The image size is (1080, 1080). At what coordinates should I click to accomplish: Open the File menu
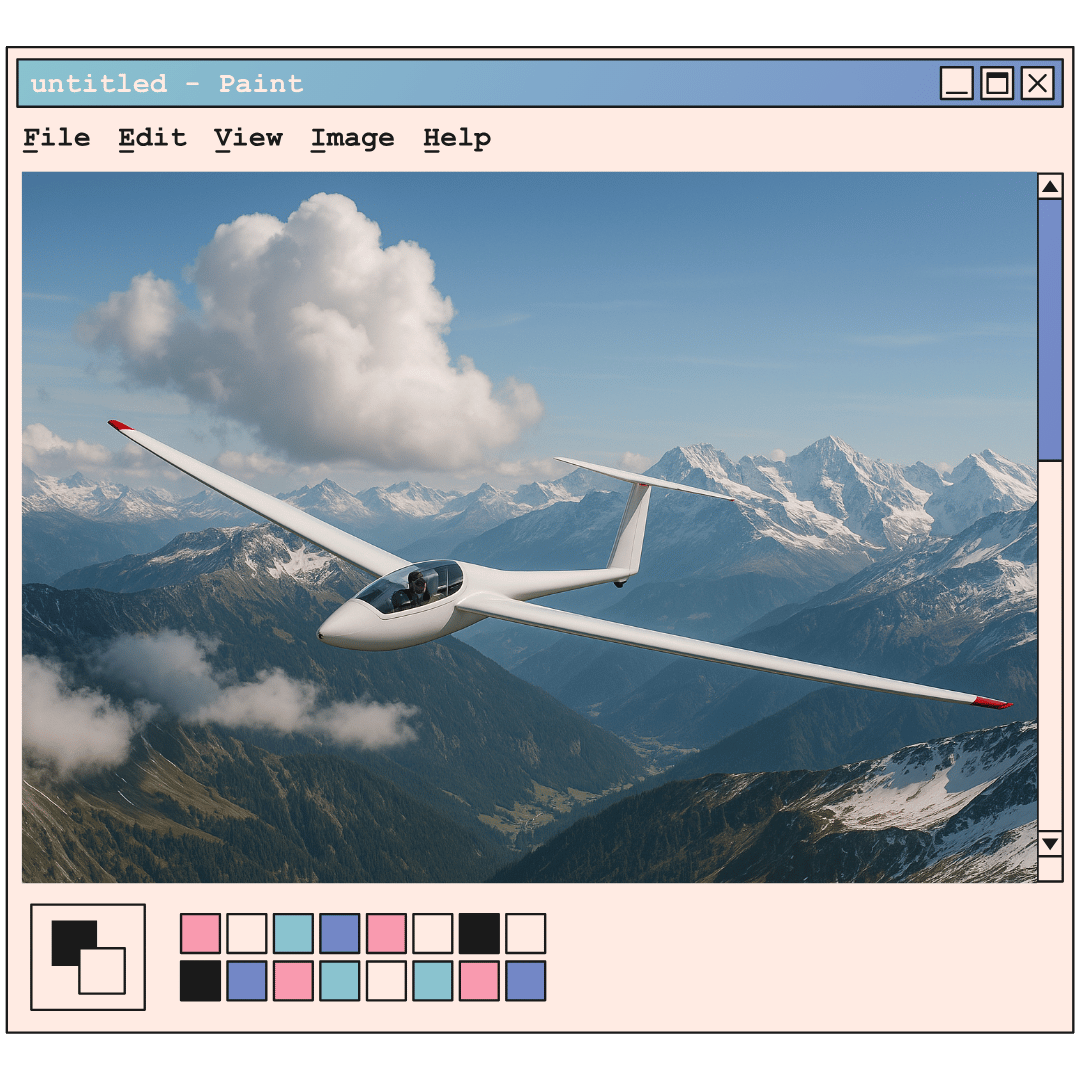point(56,138)
